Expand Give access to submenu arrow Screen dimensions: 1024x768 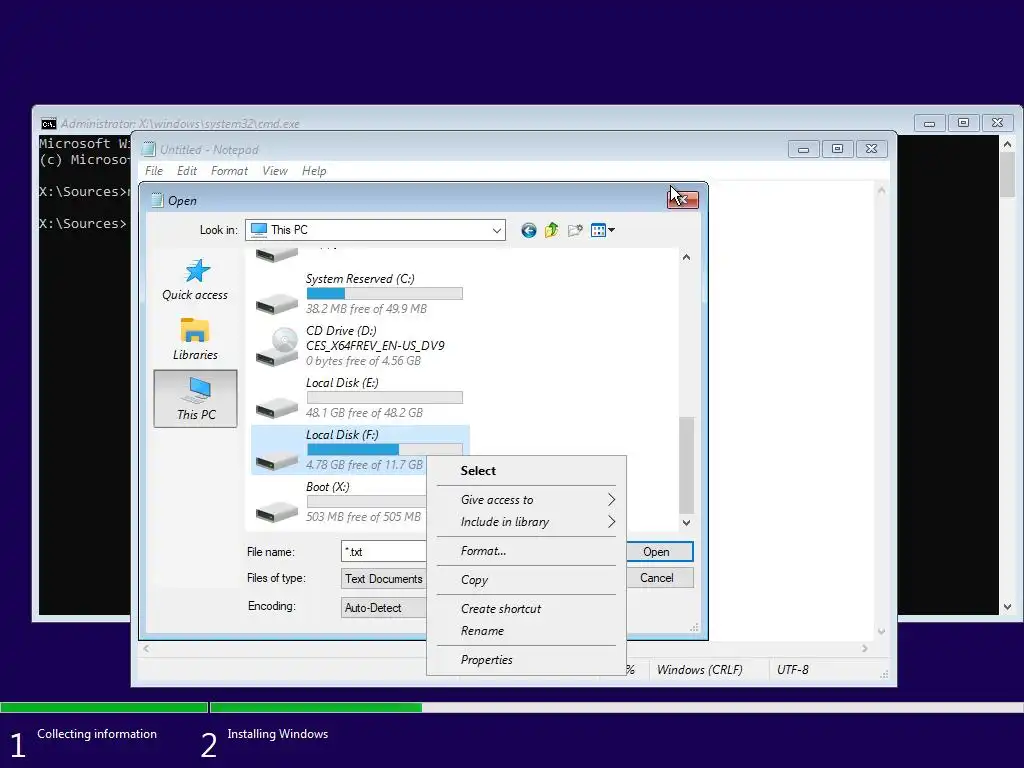[x=611, y=500]
